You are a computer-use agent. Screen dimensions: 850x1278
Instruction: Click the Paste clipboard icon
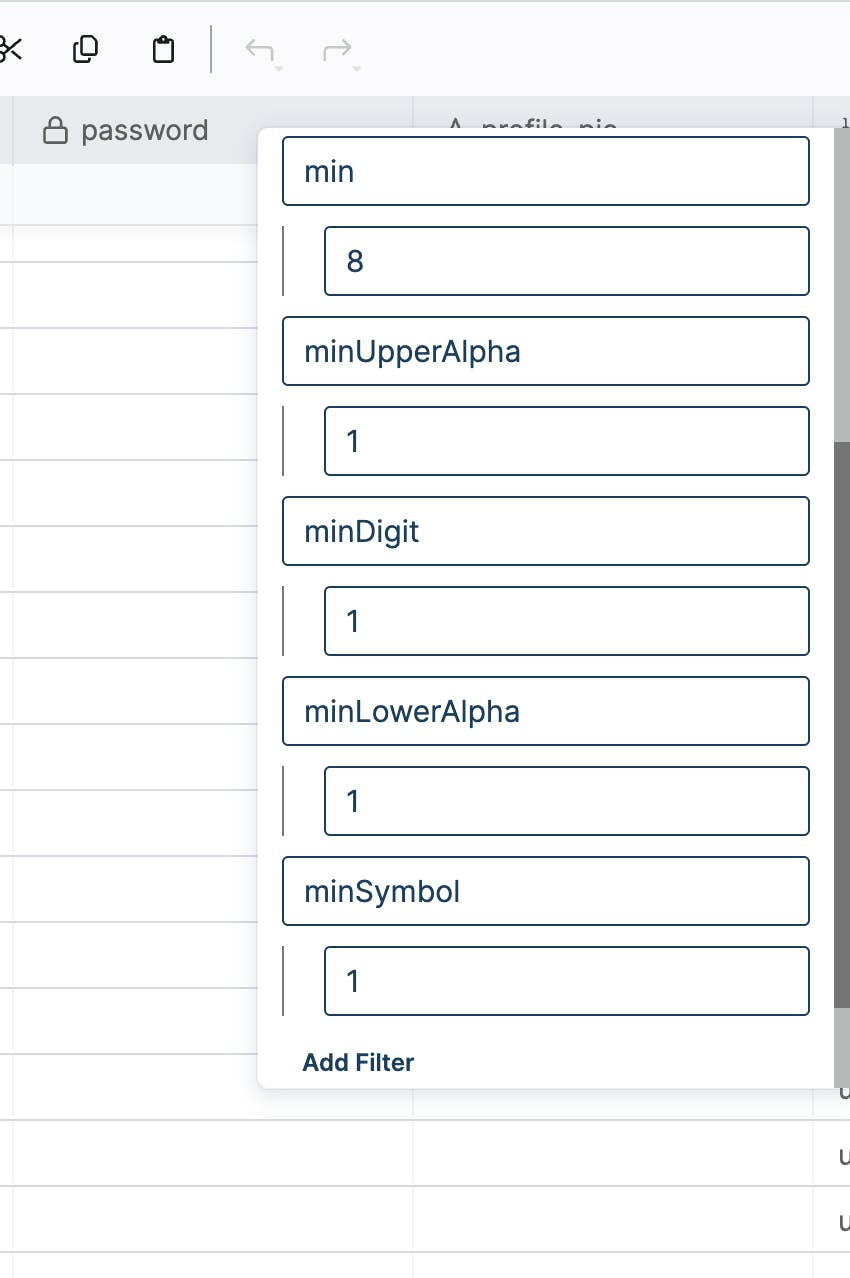163,49
